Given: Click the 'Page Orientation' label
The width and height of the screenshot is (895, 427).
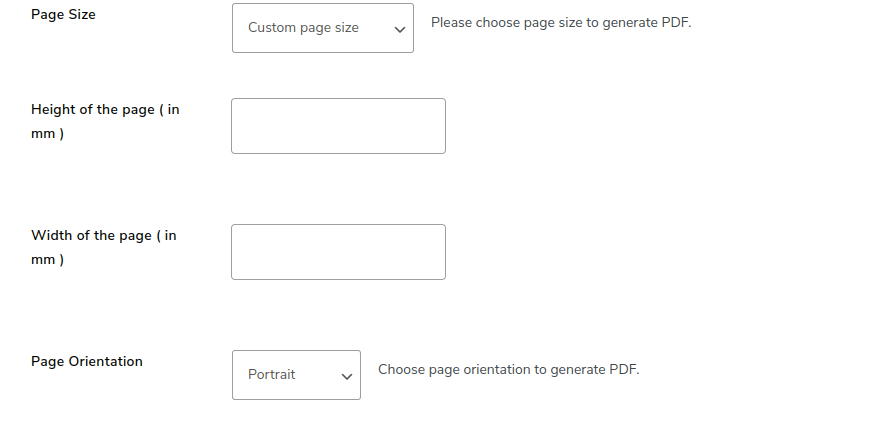Looking at the screenshot, I should tap(87, 361).
